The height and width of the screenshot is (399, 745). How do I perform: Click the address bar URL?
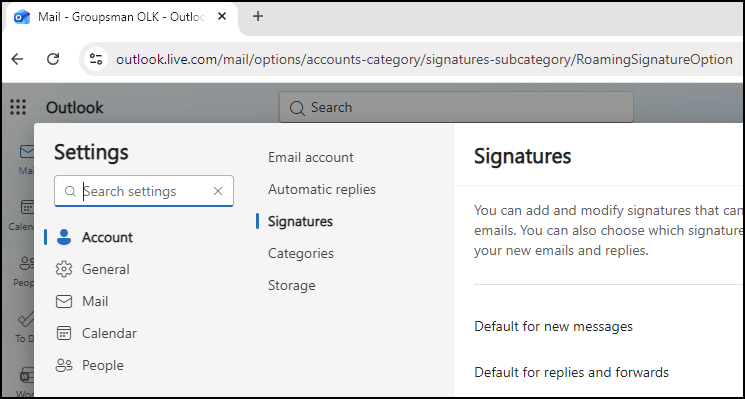click(424, 59)
